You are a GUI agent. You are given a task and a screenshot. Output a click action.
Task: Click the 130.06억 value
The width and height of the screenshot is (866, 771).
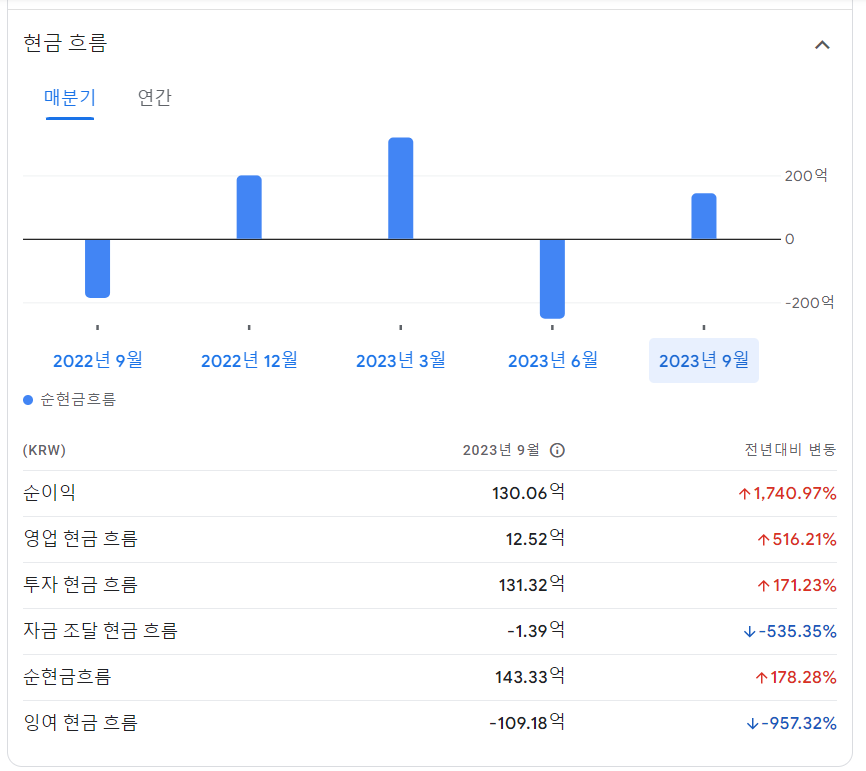528,492
